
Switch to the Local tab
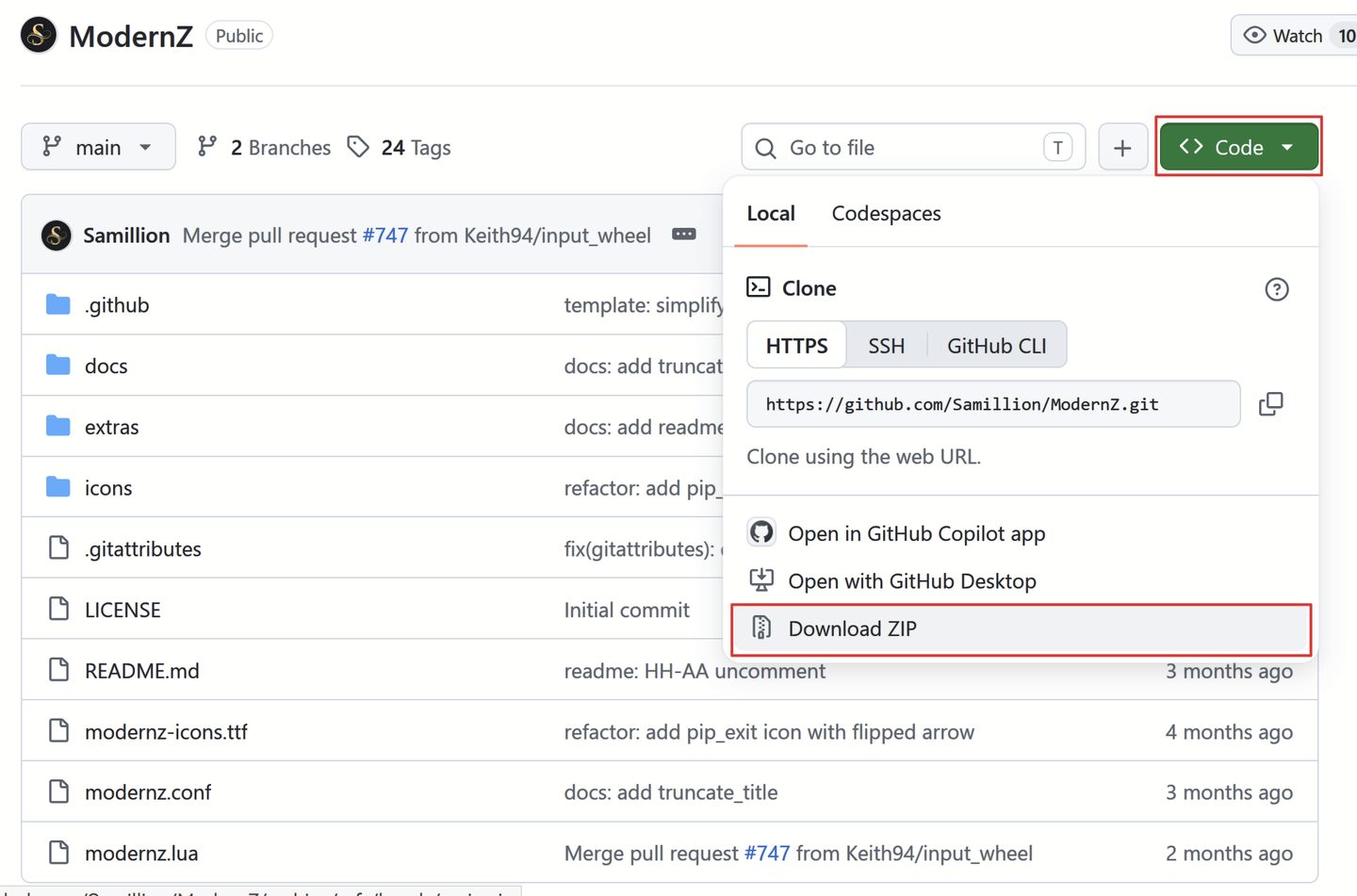tap(771, 214)
